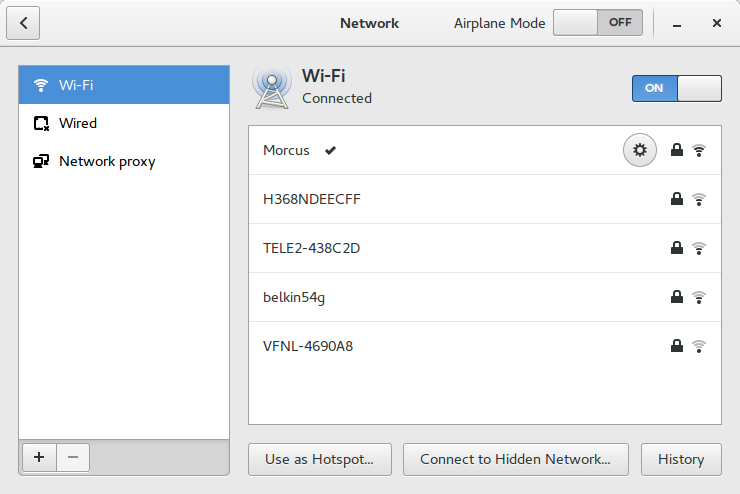Click the back arrow button
The image size is (740, 494).
tap(23, 23)
